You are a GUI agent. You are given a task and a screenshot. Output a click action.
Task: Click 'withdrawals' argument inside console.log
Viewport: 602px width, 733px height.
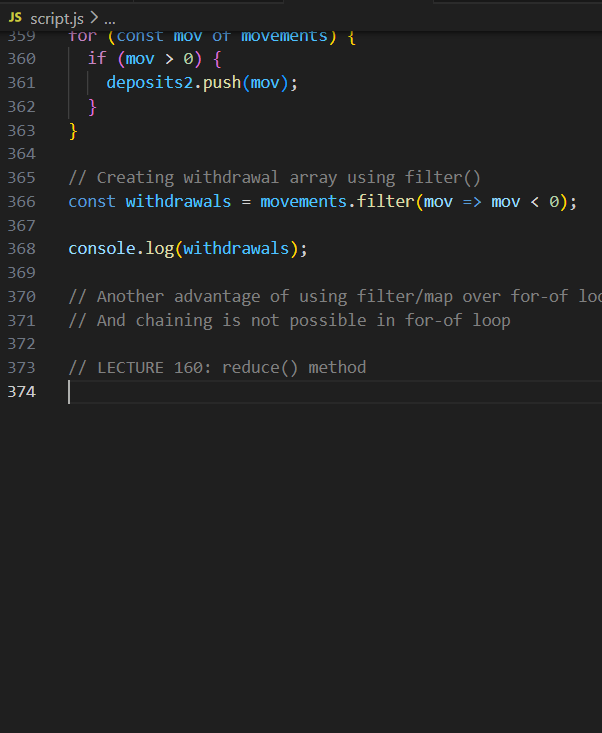coord(236,249)
